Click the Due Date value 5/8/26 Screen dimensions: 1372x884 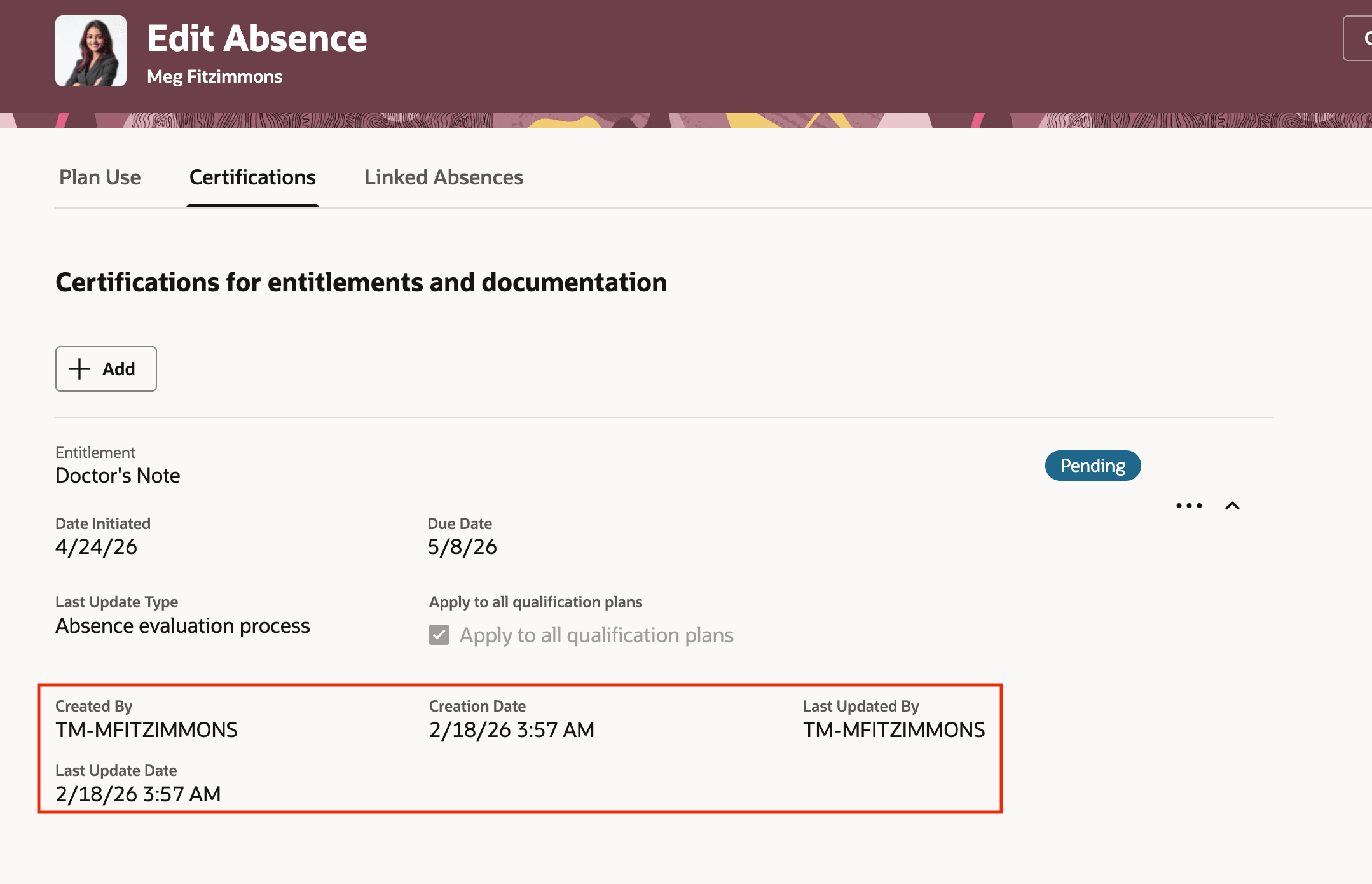tap(462, 547)
